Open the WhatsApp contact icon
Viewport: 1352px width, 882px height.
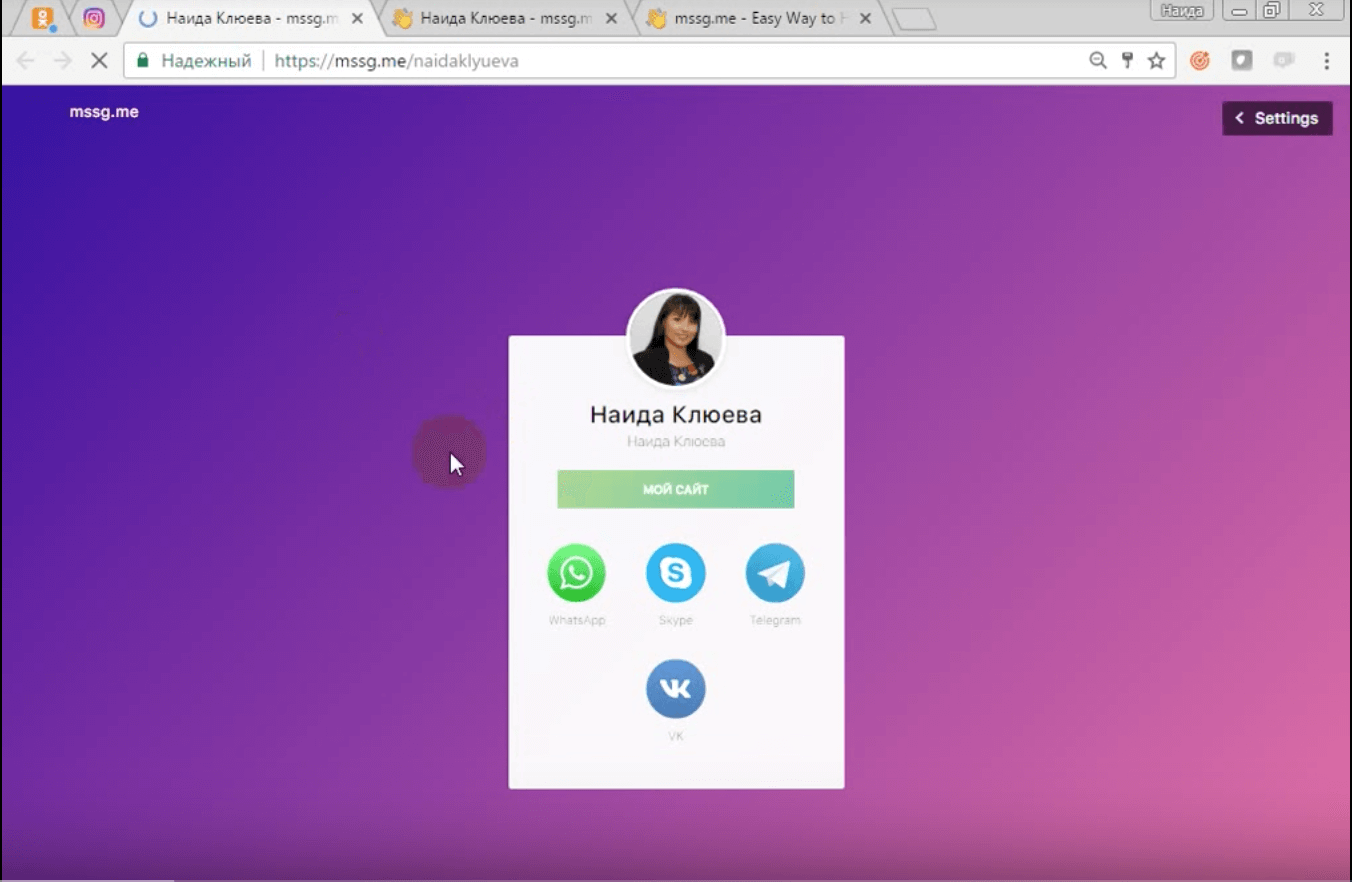[x=576, y=573]
